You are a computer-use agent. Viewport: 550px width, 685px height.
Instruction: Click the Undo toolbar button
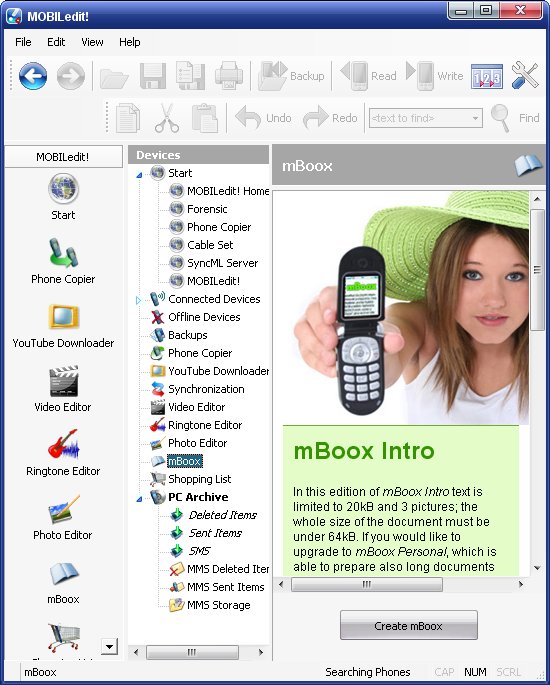coord(263,118)
